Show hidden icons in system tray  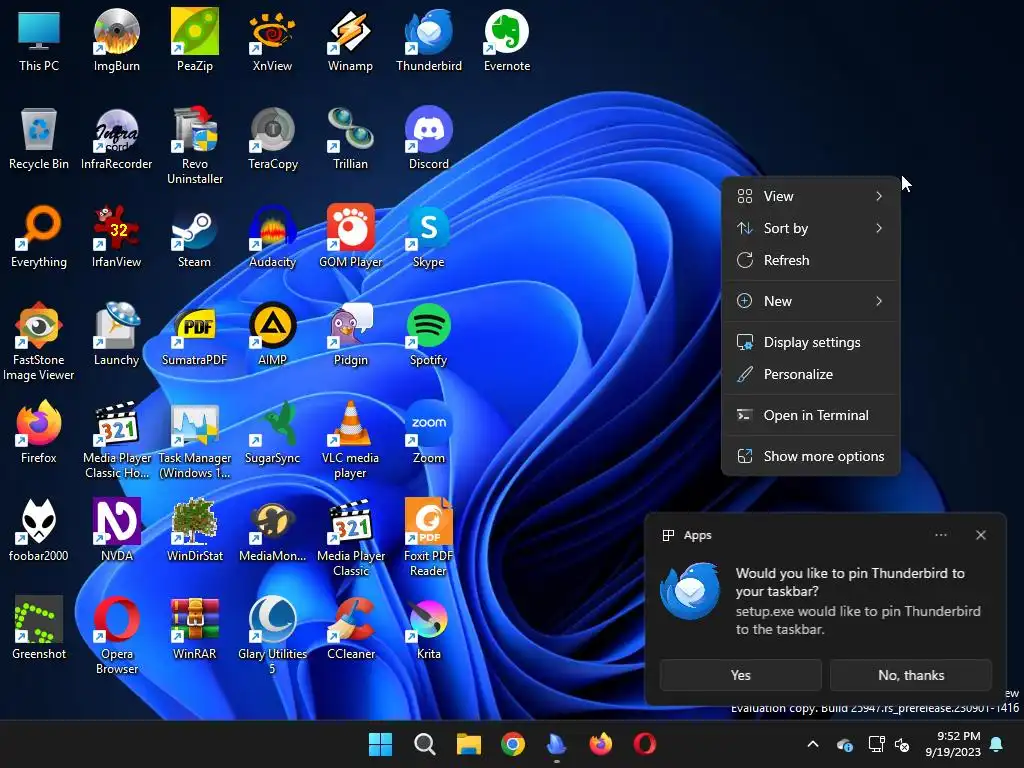813,744
